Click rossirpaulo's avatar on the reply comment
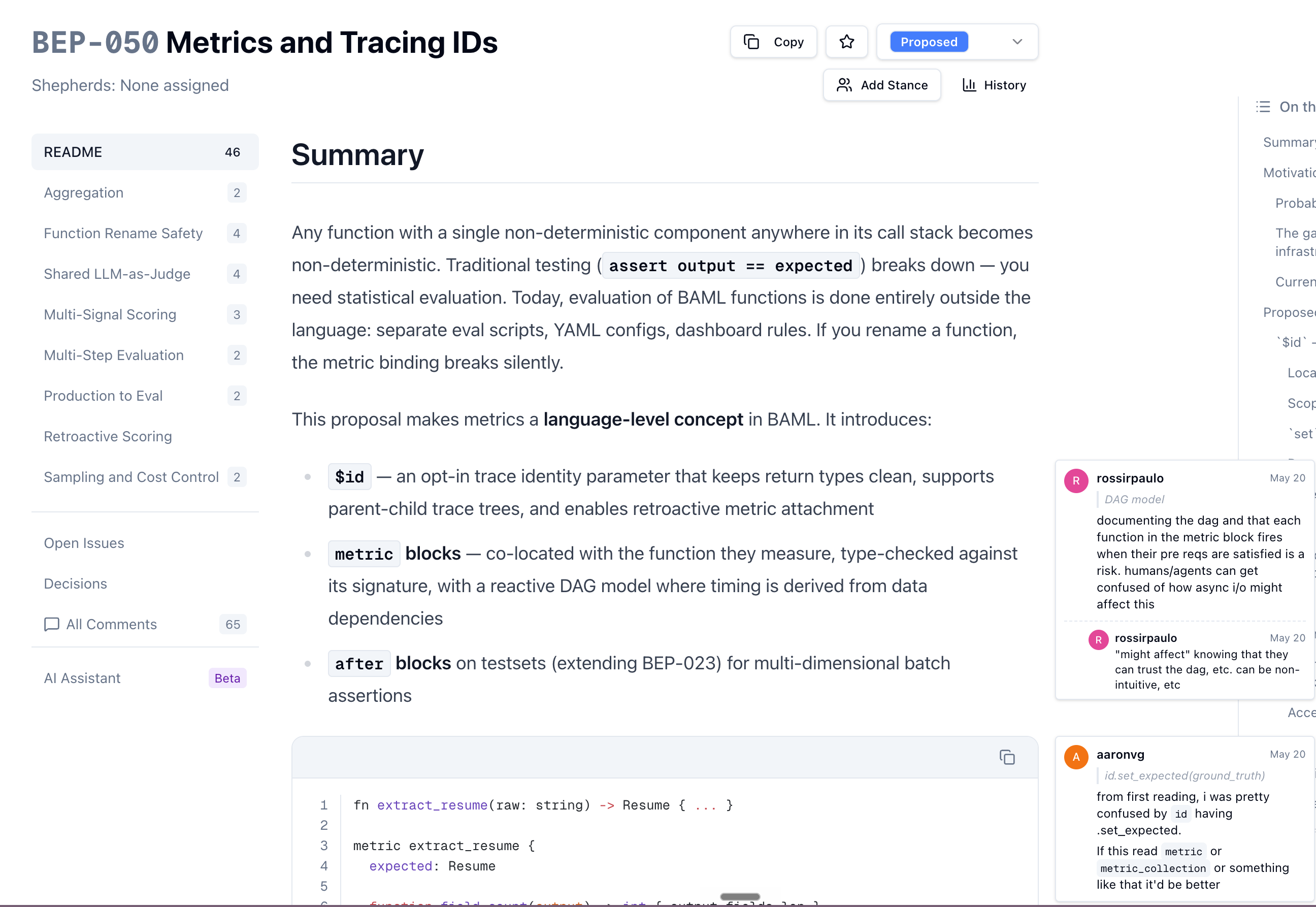The image size is (1316, 907). [1098, 640]
